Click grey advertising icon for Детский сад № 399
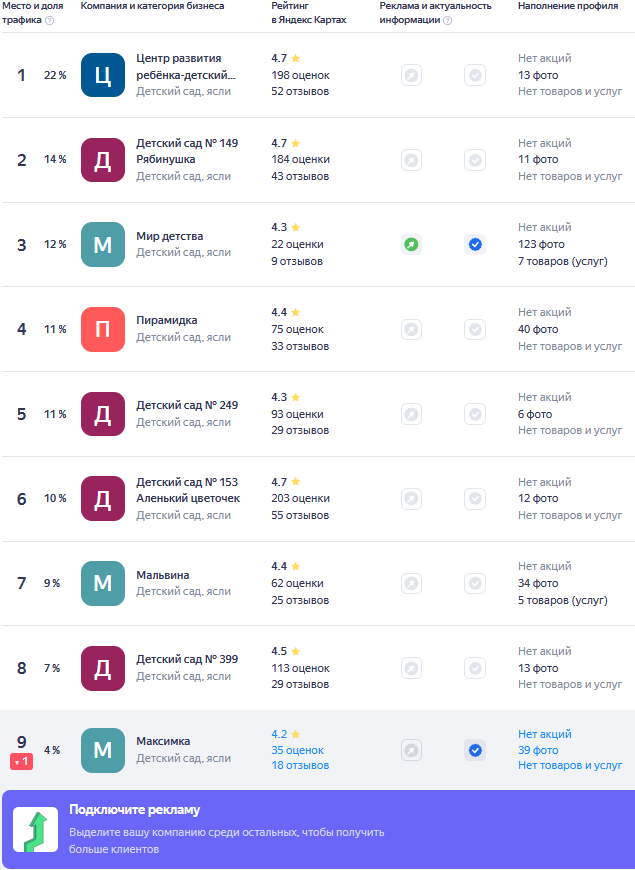The width and height of the screenshot is (635, 870). 411,668
